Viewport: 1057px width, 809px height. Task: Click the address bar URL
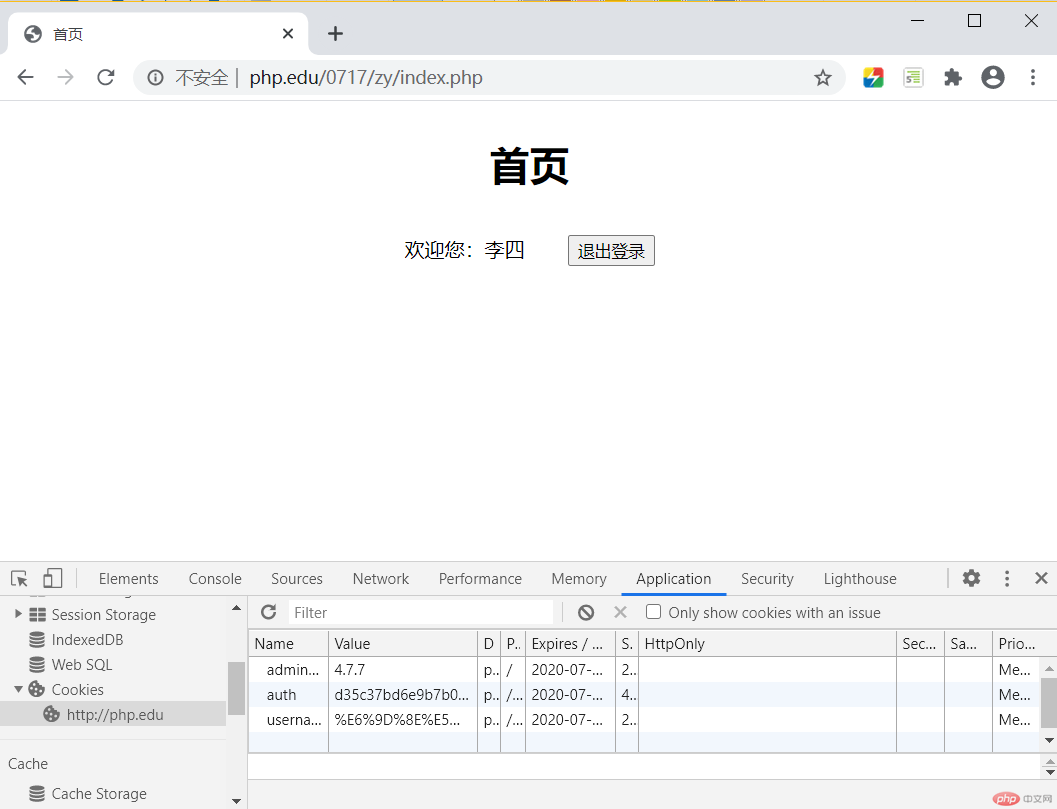pos(366,78)
